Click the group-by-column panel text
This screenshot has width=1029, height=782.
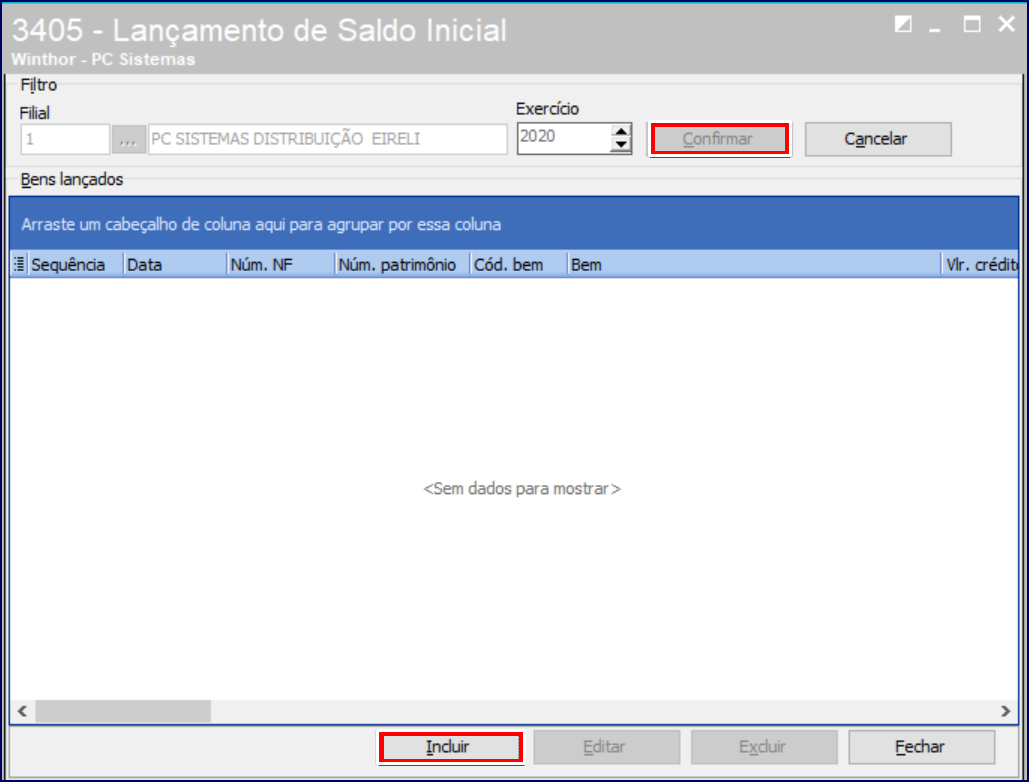coord(261,224)
